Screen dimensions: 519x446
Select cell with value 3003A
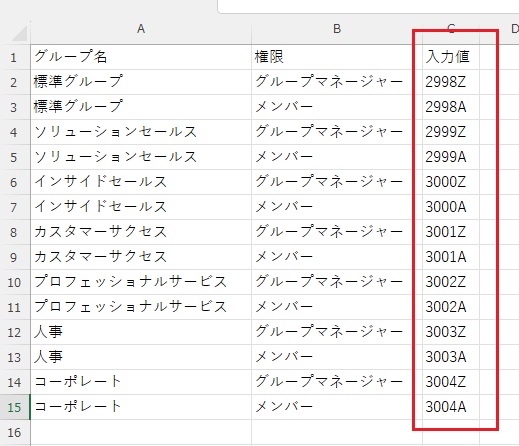[451, 357]
